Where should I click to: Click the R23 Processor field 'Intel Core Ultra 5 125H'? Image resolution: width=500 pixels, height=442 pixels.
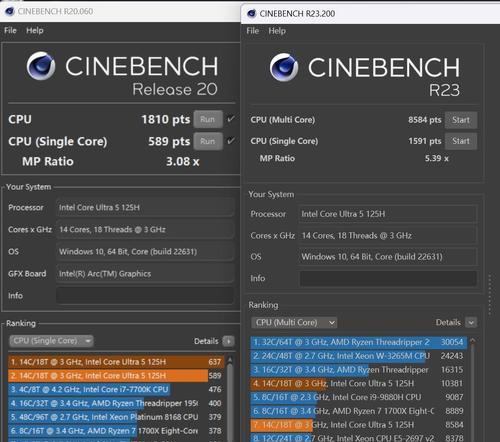[388, 214]
